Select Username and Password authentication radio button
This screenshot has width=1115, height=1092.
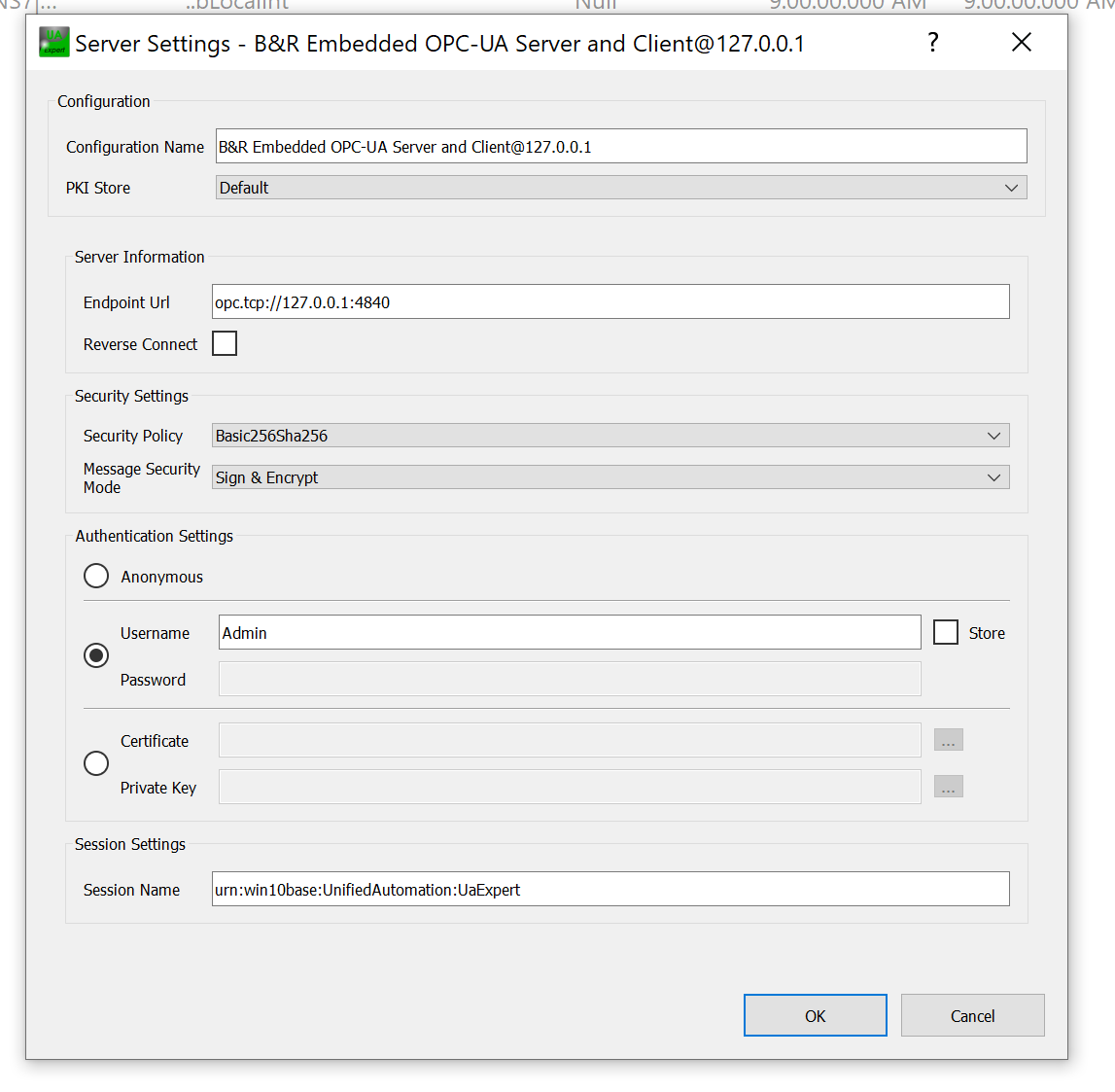coord(96,655)
